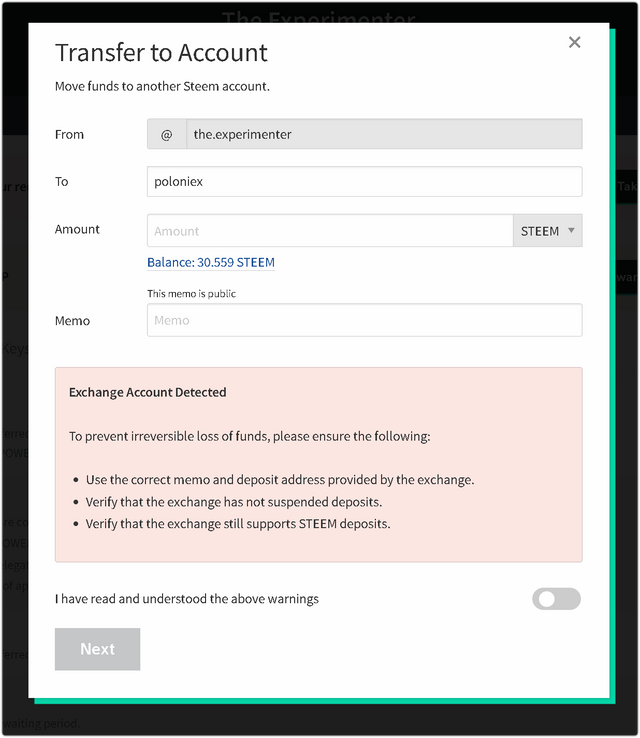Image resolution: width=640 pixels, height=738 pixels.
Task: Click the 'I have read and understood' label
Action: [x=187, y=599]
